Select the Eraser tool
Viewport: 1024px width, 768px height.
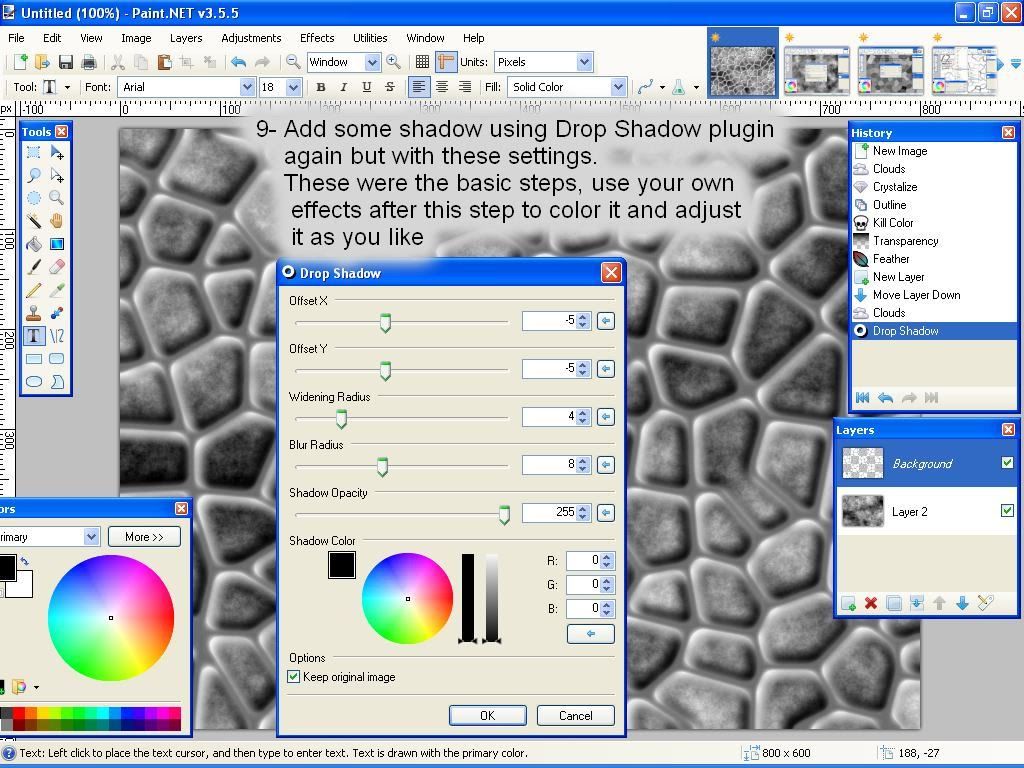pyautogui.click(x=57, y=267)
